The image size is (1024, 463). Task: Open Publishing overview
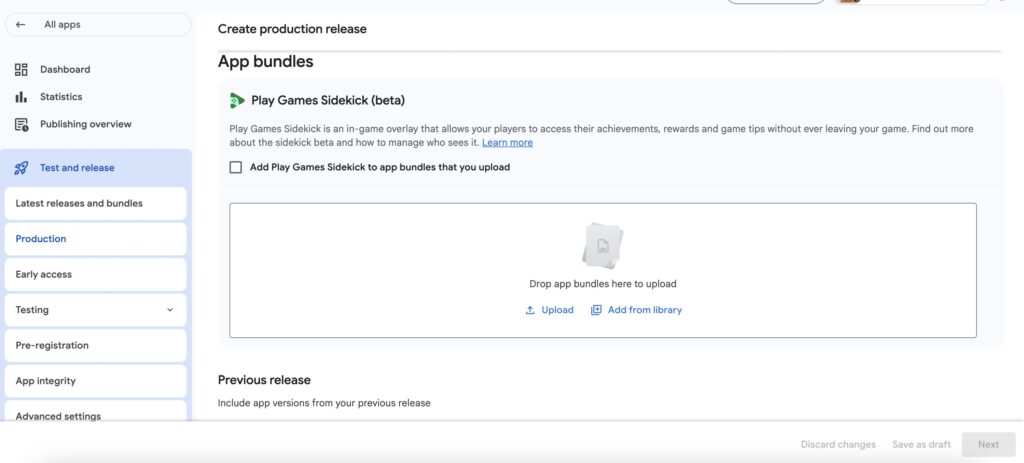click(x=86, y=124)
